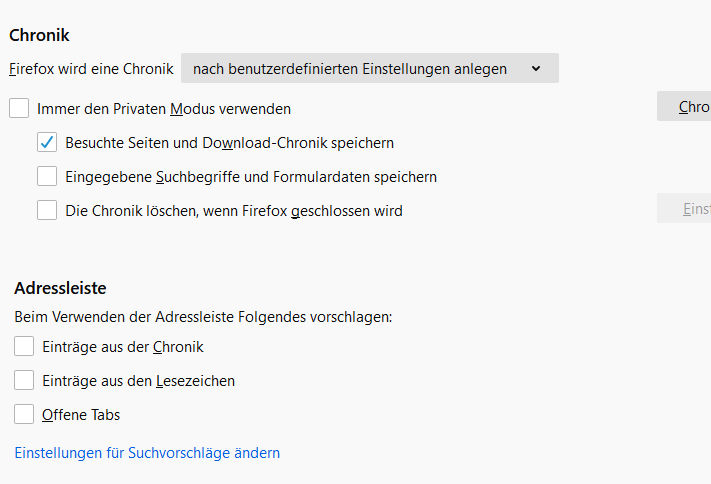711x484 pixels.
Task: Click the "Die Chronik löschen, wenn Firefox geschlossen wird" text
Action: [233, 211]
